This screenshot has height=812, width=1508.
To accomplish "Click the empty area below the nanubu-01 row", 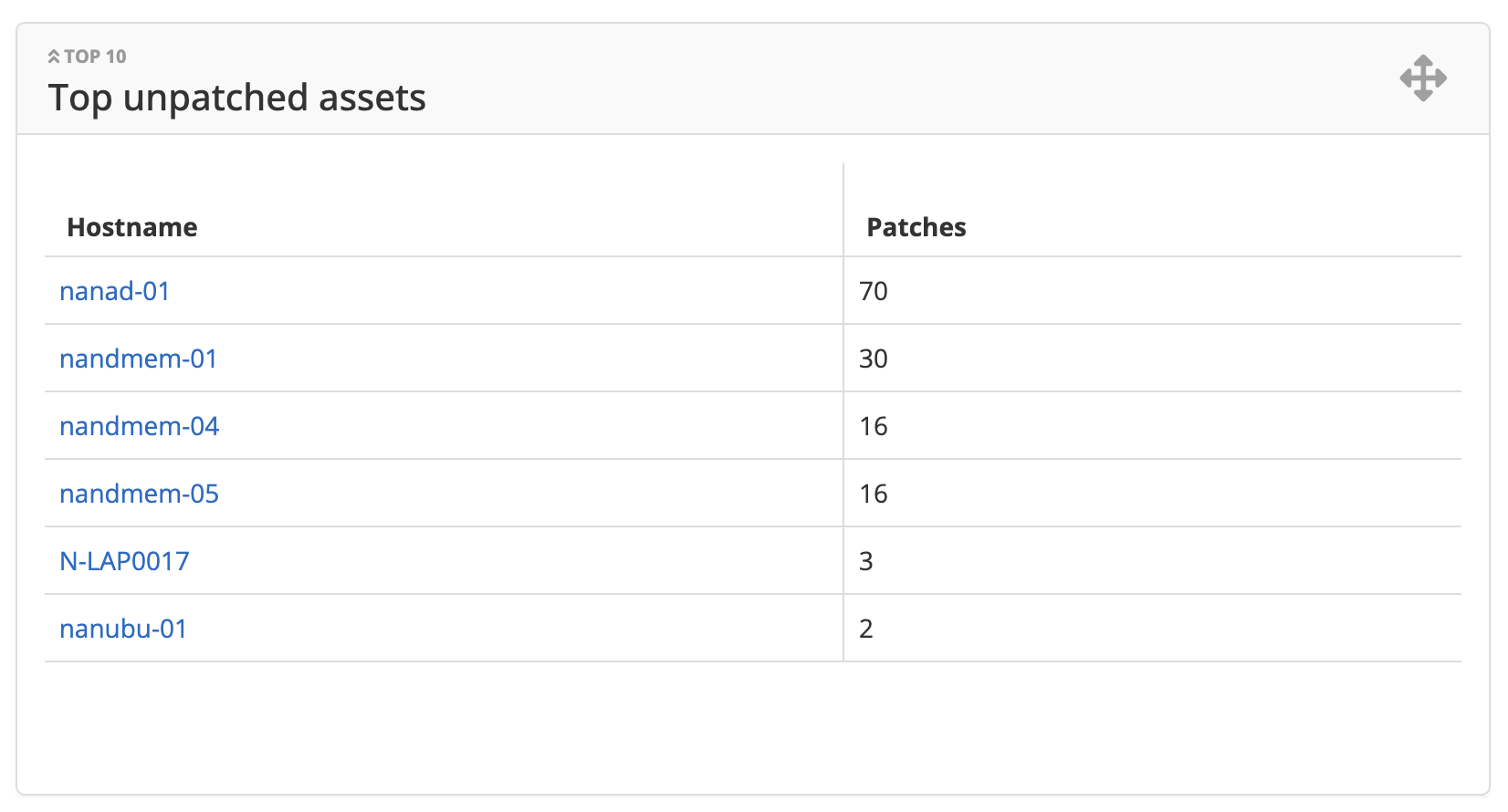I will [752, 725].
